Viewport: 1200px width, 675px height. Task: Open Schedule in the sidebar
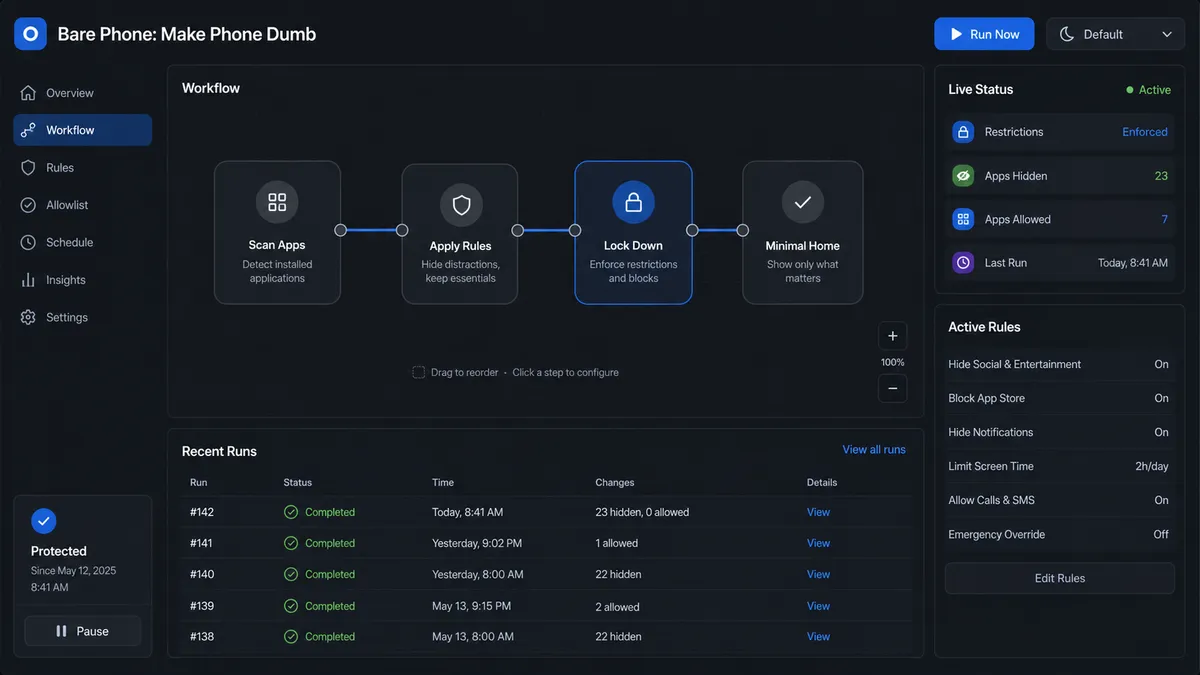(x=83, y=242)
